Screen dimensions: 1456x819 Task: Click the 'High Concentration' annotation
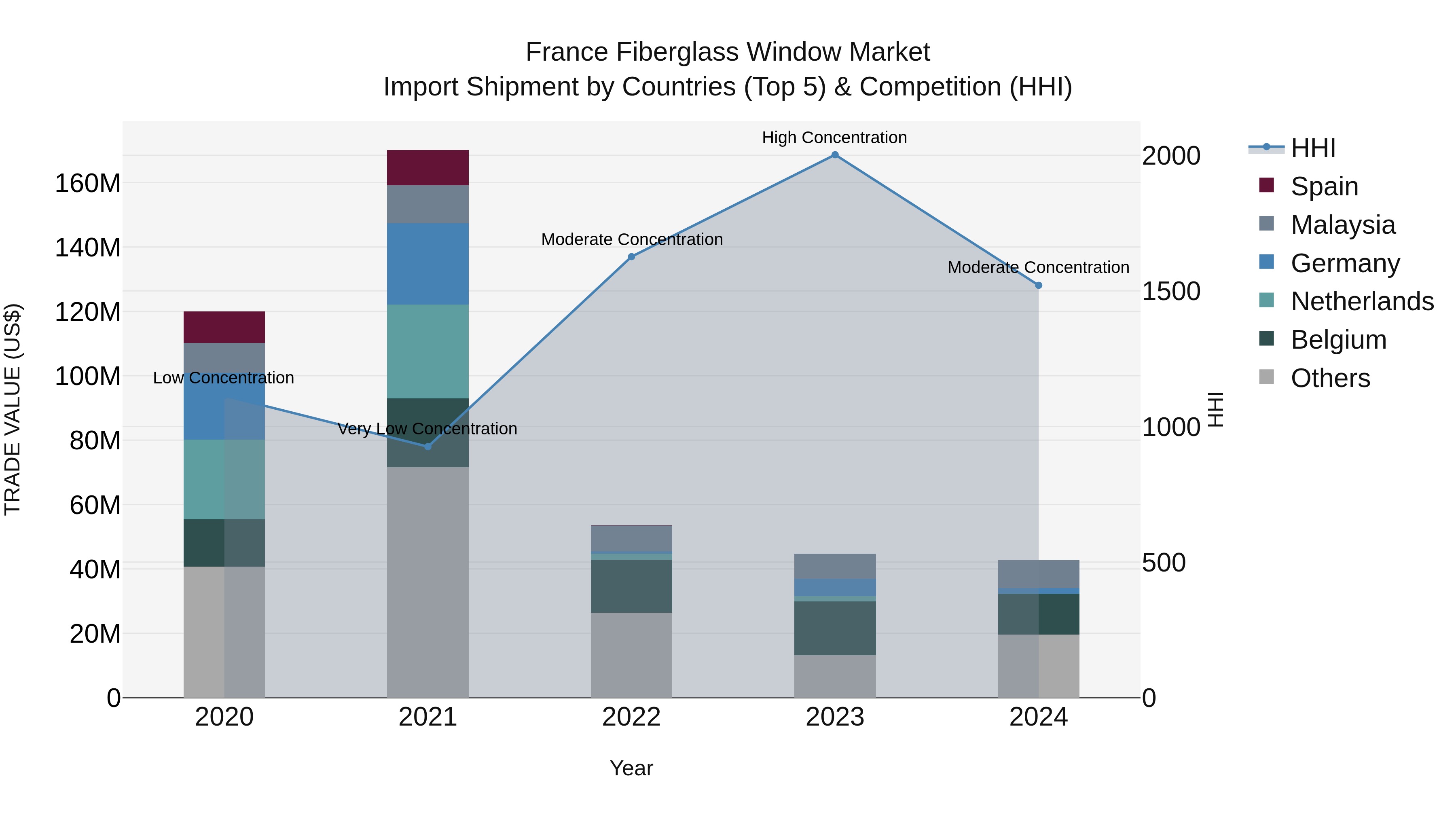click(x=834, y=138)
